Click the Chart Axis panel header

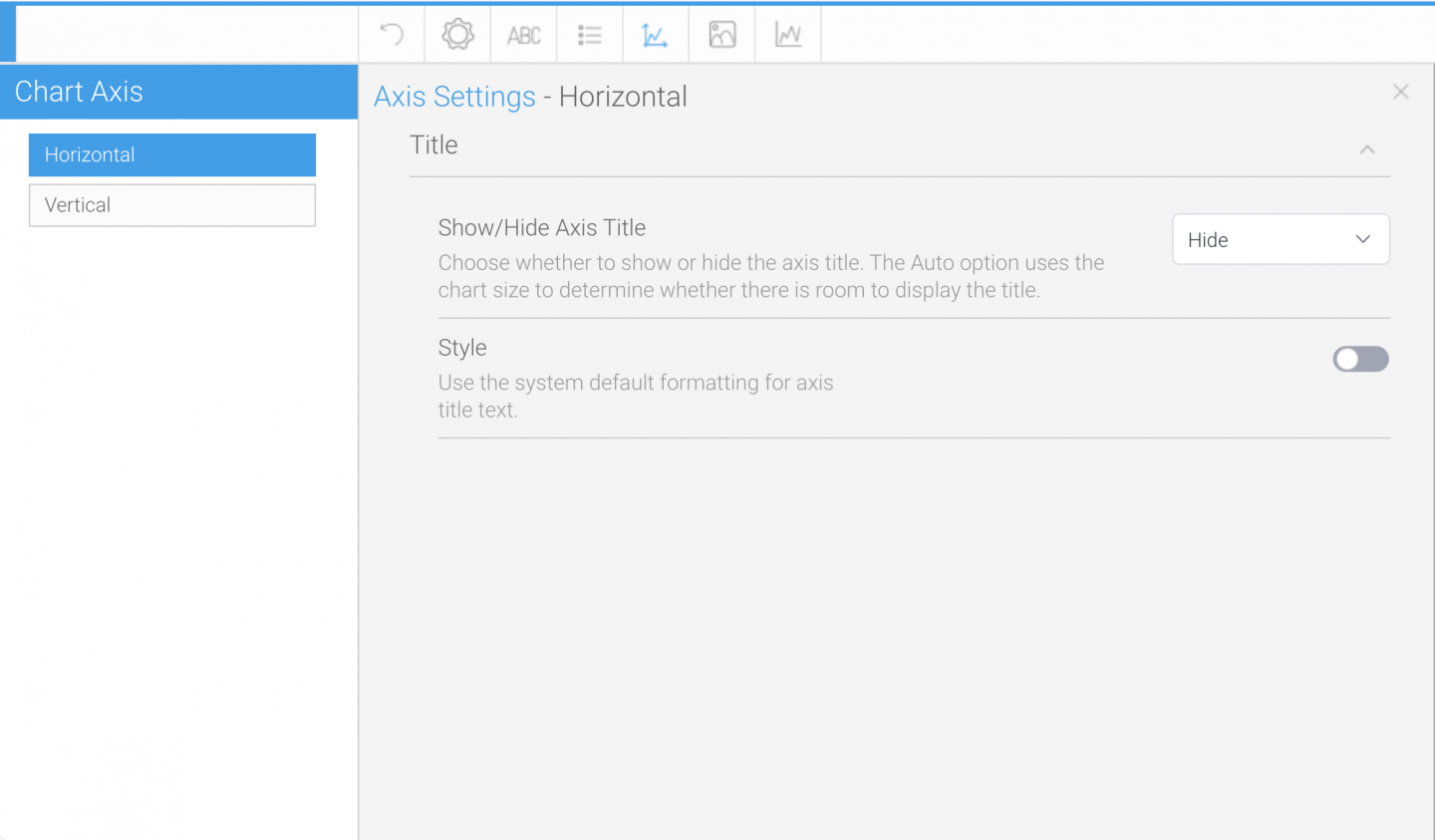(x=179, y=92)
